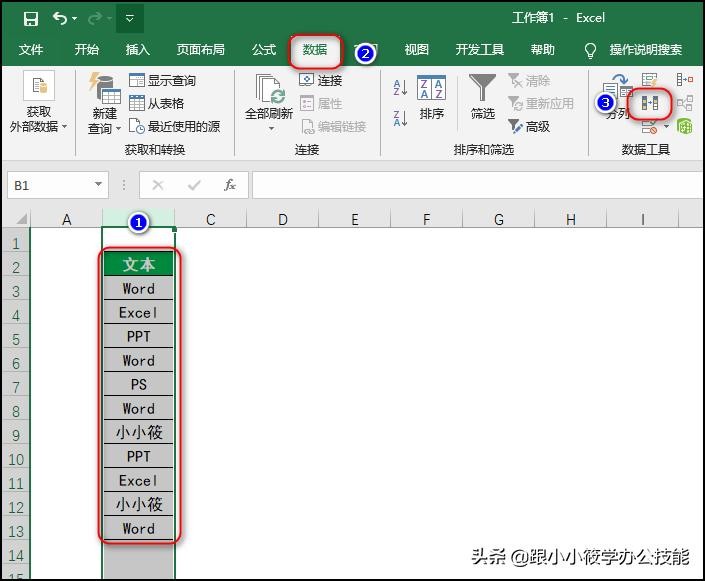
Task: Open the File menu tab
Action: pyautogui.click(x=31, y=50)
